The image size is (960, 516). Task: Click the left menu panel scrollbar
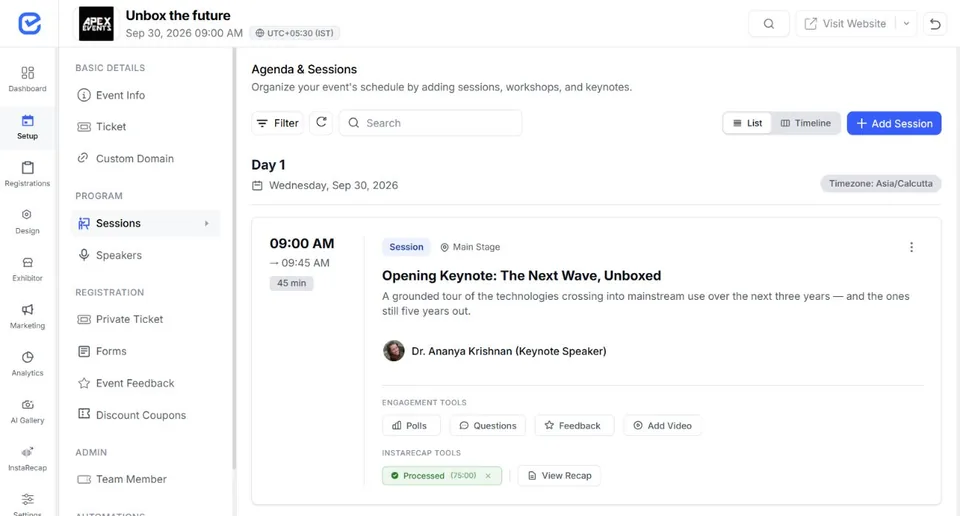coord(234,257)
